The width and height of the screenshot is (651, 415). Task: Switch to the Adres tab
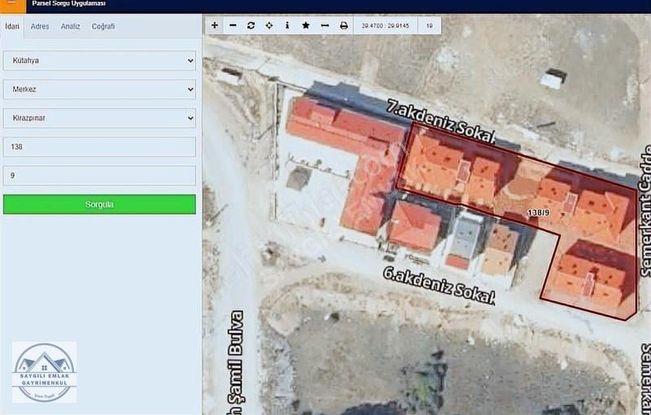pos(40,26)
